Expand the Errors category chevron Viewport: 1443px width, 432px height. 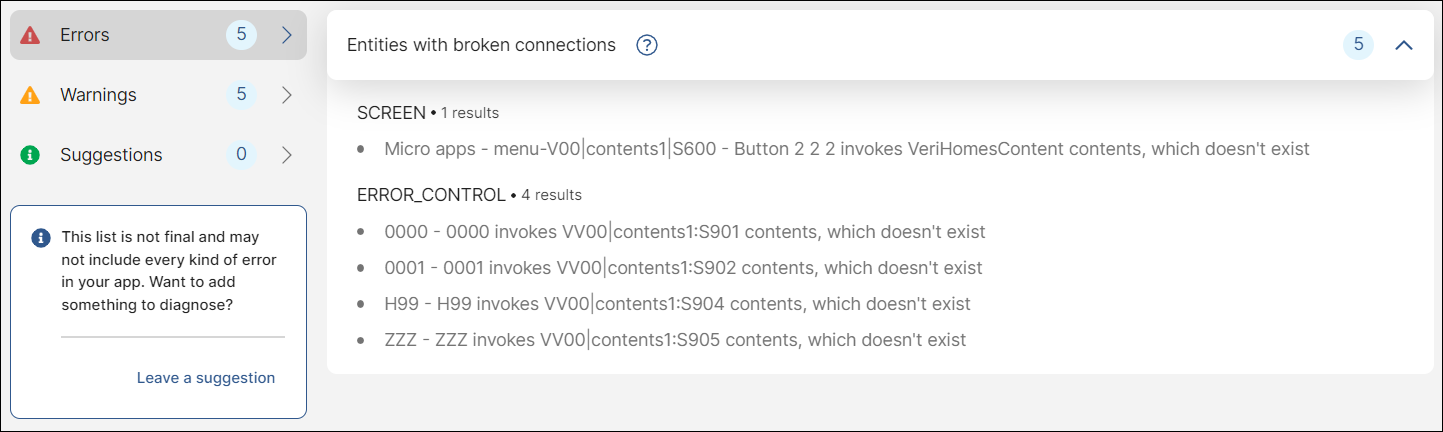tap(286, 35)
